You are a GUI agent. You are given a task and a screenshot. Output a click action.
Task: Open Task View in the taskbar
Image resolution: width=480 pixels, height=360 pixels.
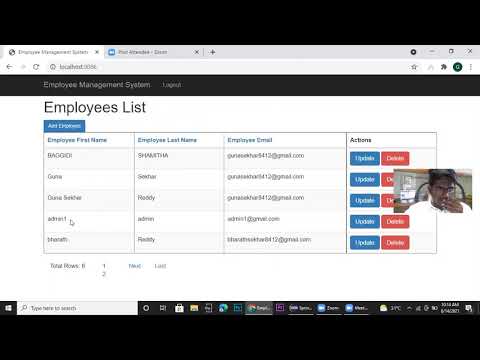[x=163, y=308]
